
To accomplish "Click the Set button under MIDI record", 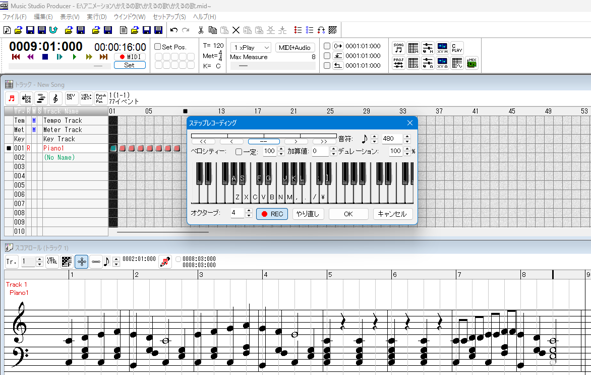I will [130, 65].
